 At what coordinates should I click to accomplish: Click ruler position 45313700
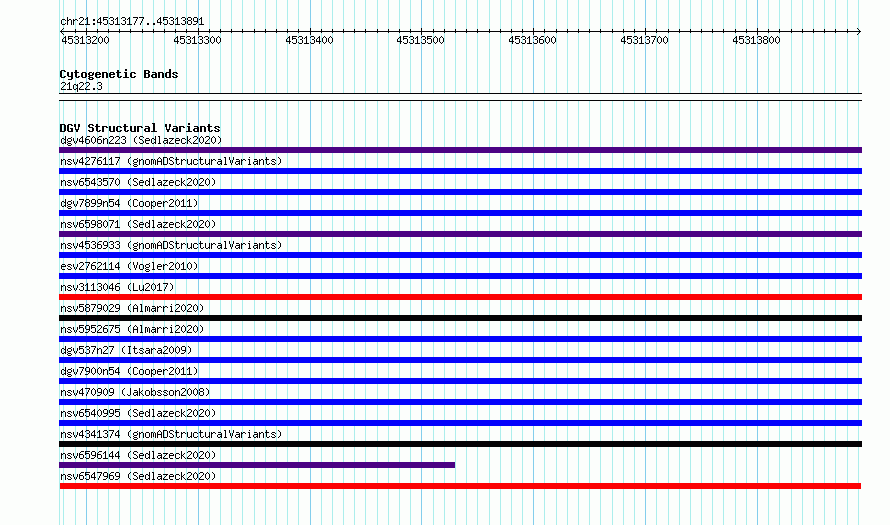(x=644, y=40)
